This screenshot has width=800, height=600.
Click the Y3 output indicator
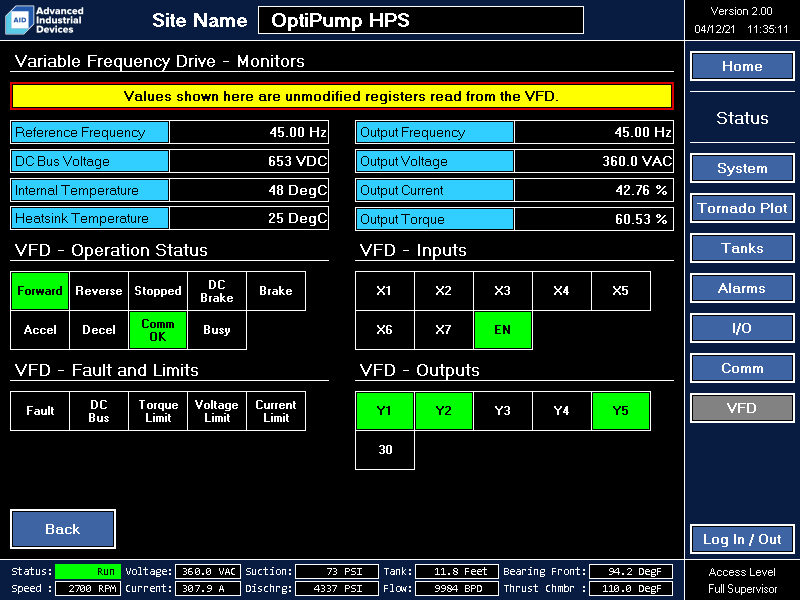point(503,411)
